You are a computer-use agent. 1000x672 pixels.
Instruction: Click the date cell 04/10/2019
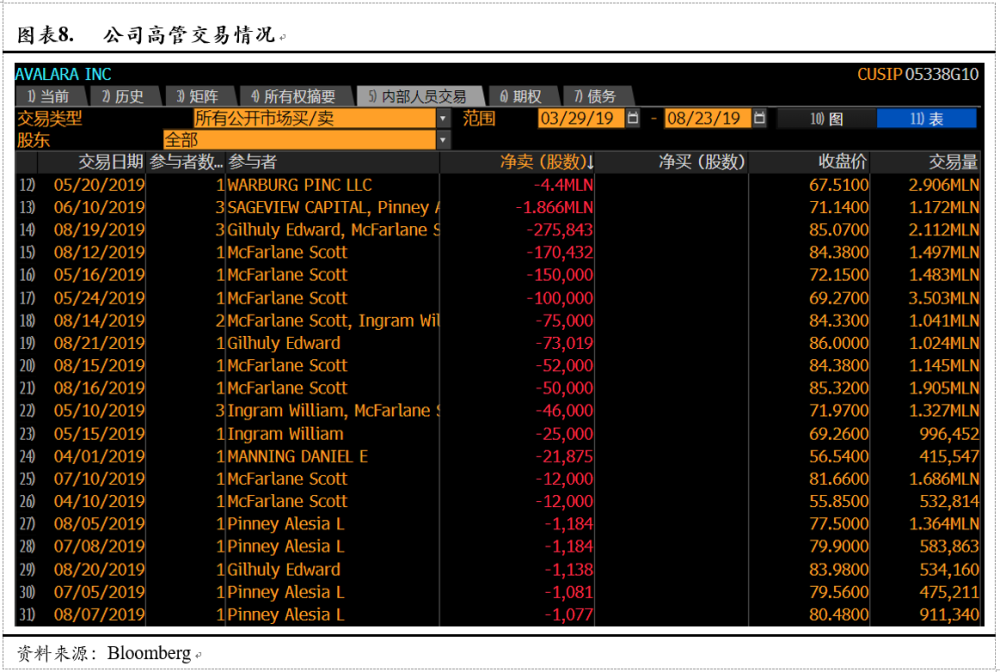click(x=99, y=501)
